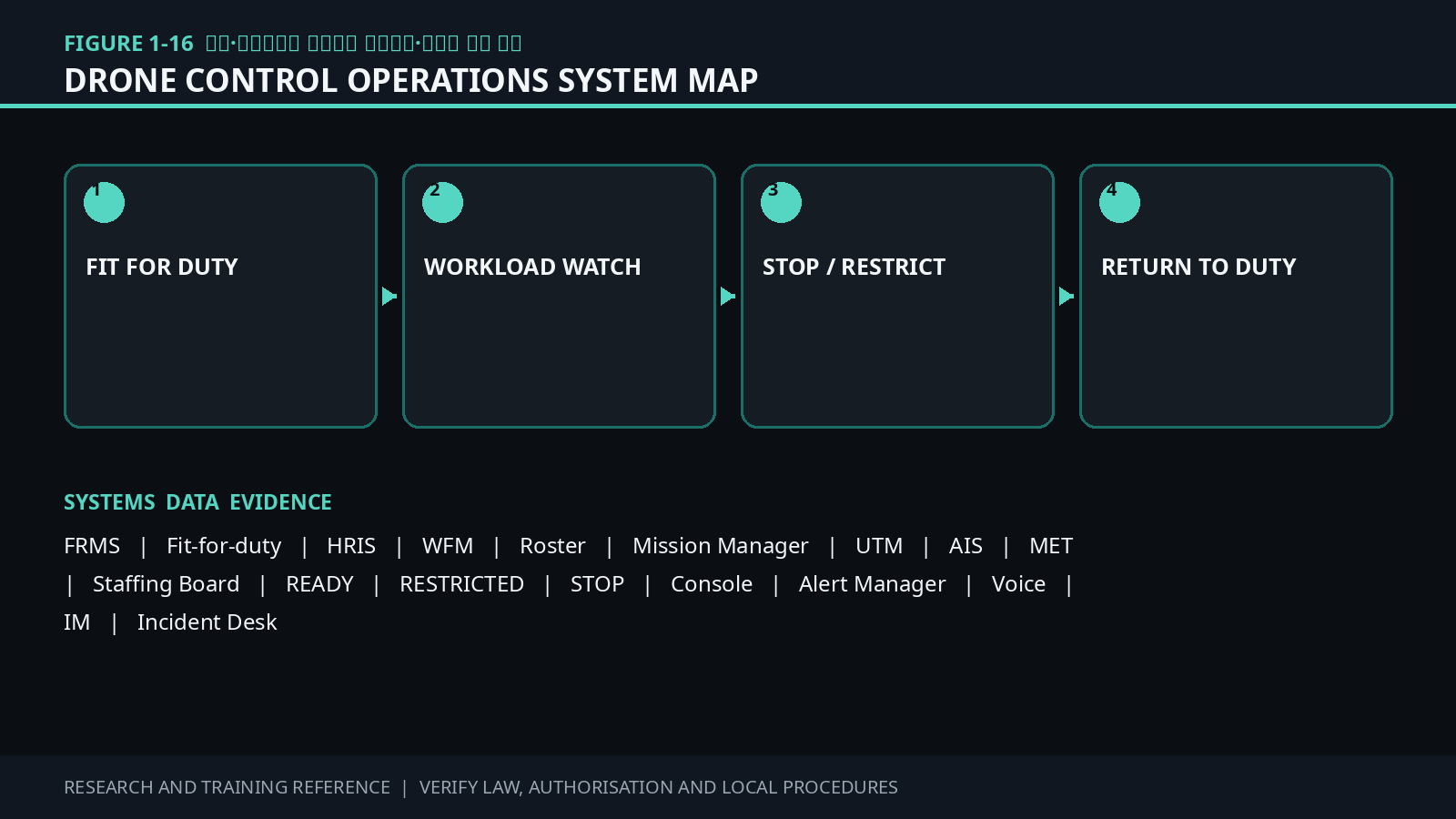Click arrow leading into Return To Duty
Screen dimensions: 1456x819
pyautogui.click(x=1067, y=296)
